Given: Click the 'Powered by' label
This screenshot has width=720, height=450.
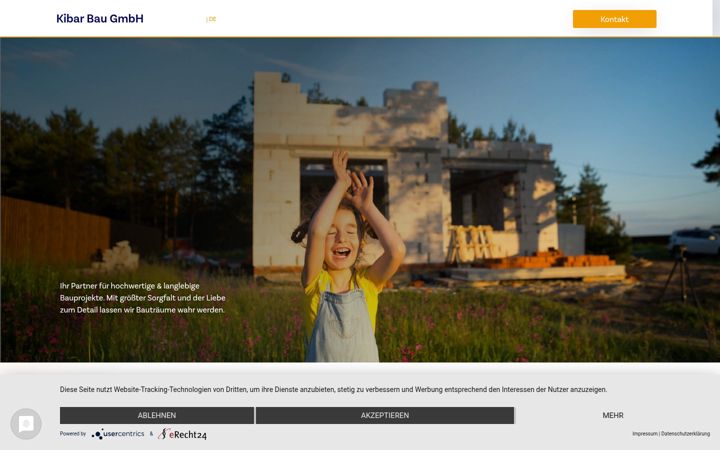Looking at the screenshot, I should (x=73, y=434).
